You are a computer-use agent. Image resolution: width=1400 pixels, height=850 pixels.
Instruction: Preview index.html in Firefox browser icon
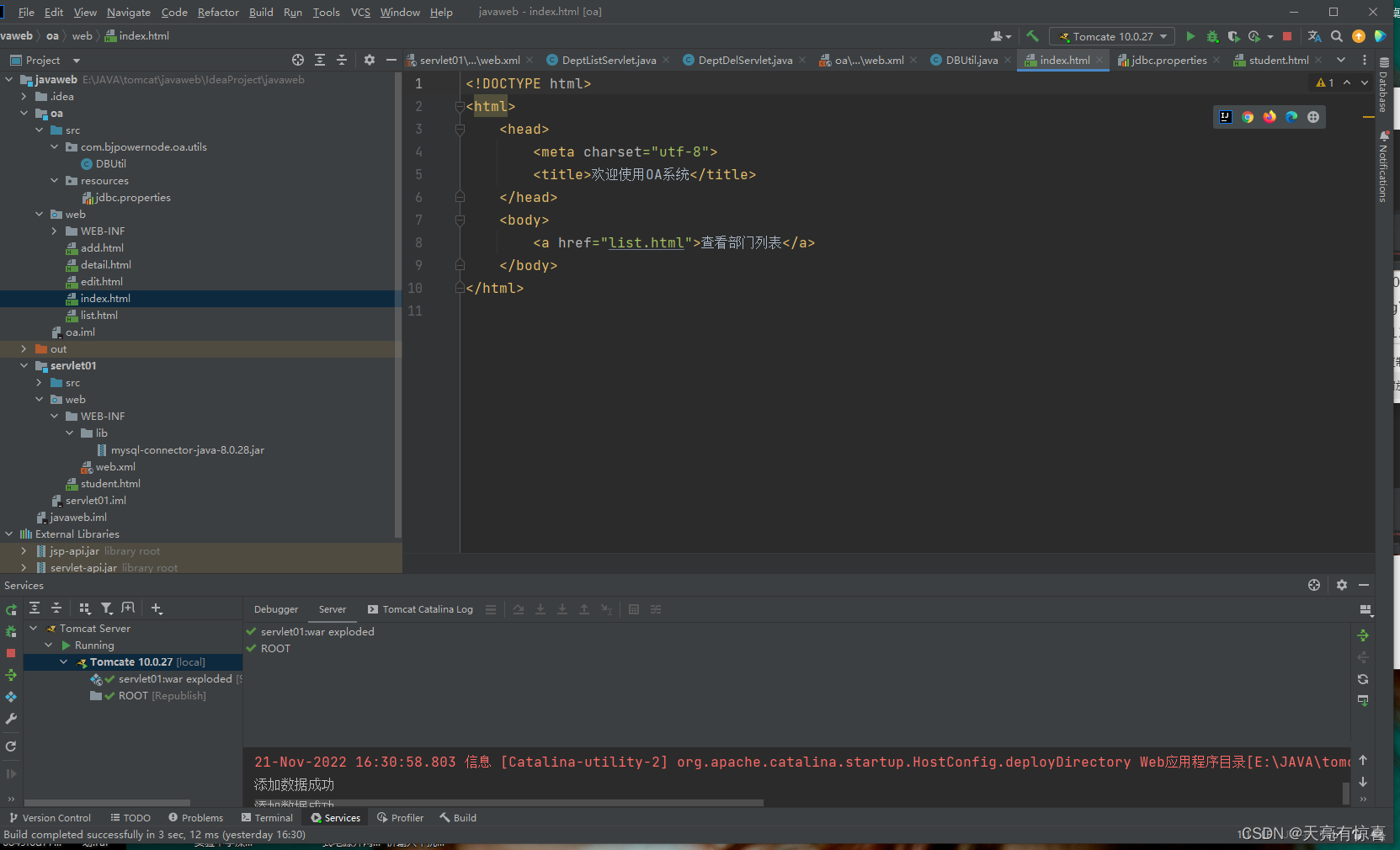coord(1270,117)
